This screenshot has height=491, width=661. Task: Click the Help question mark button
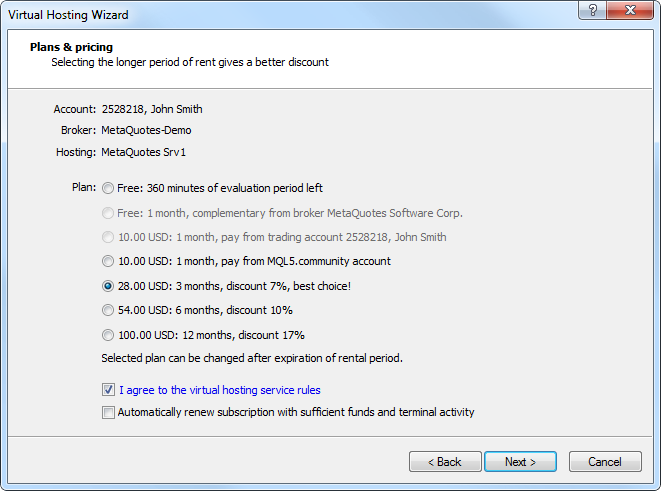pyautogui.click(x=594, y=10)
